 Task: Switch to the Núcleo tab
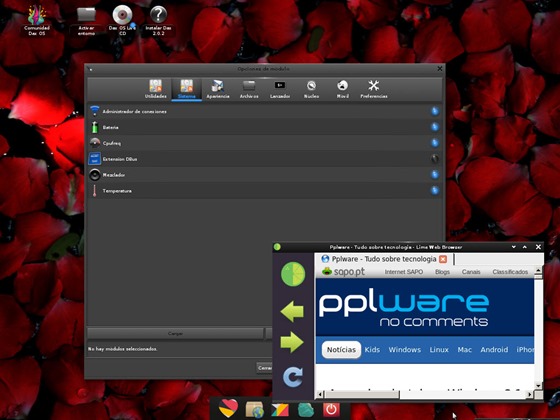(311, 89)
